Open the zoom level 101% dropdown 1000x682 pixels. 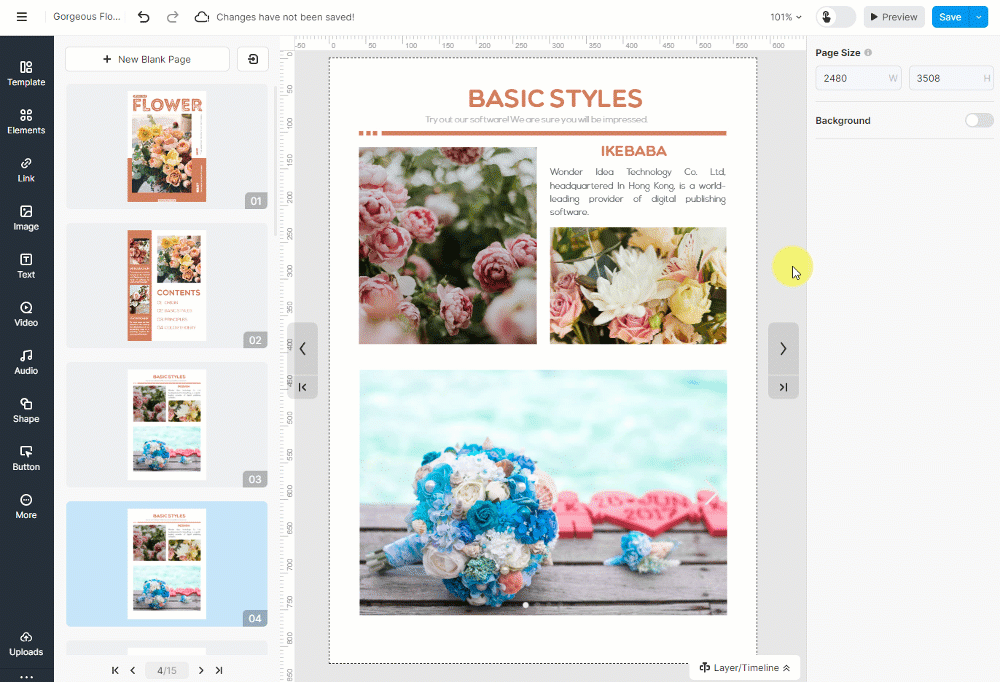786,17
